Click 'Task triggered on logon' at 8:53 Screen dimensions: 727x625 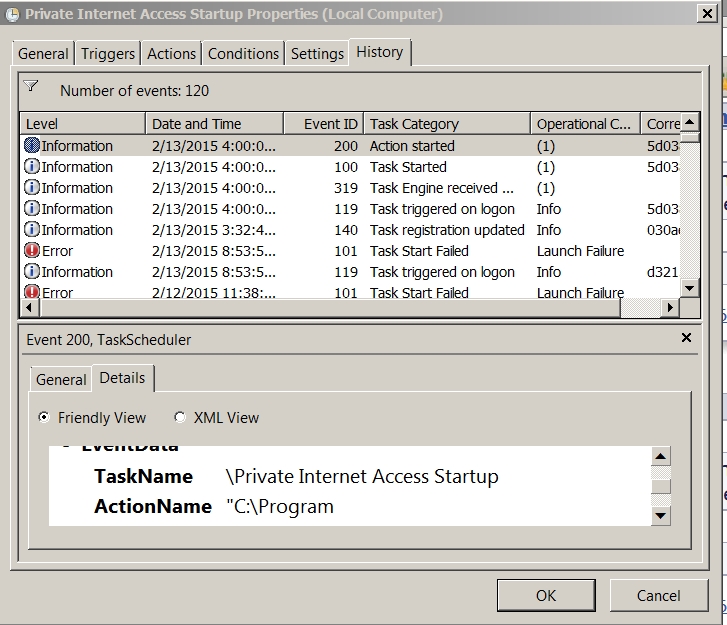tap(442, 272)
